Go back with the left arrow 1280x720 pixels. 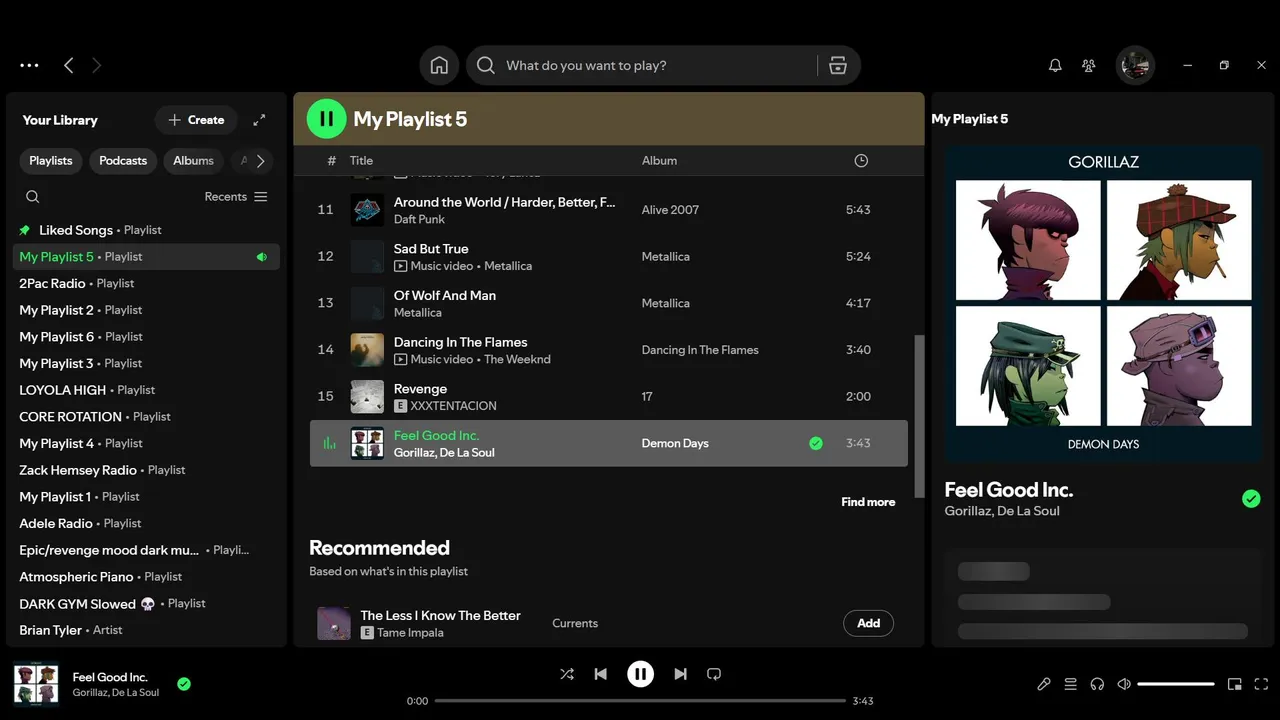coord(68,65)
